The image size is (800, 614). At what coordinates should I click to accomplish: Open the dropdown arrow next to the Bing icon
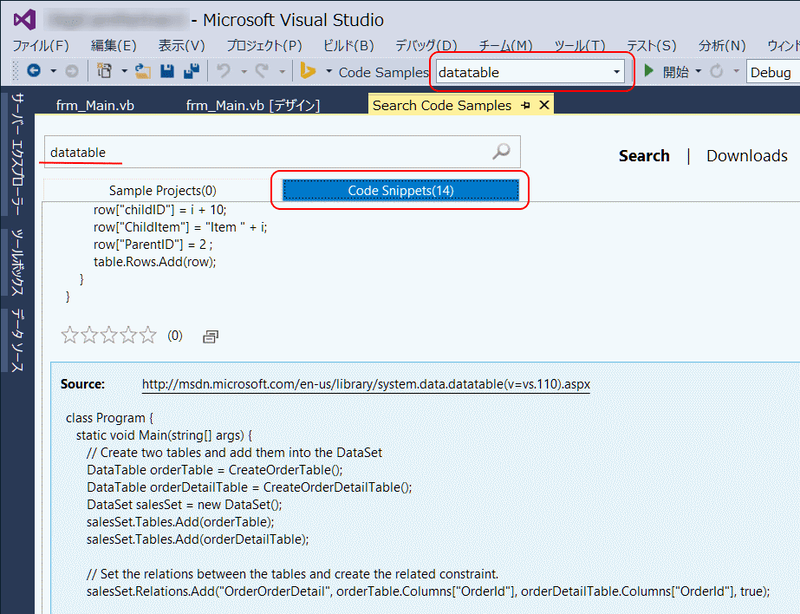[x=329, y=71]
